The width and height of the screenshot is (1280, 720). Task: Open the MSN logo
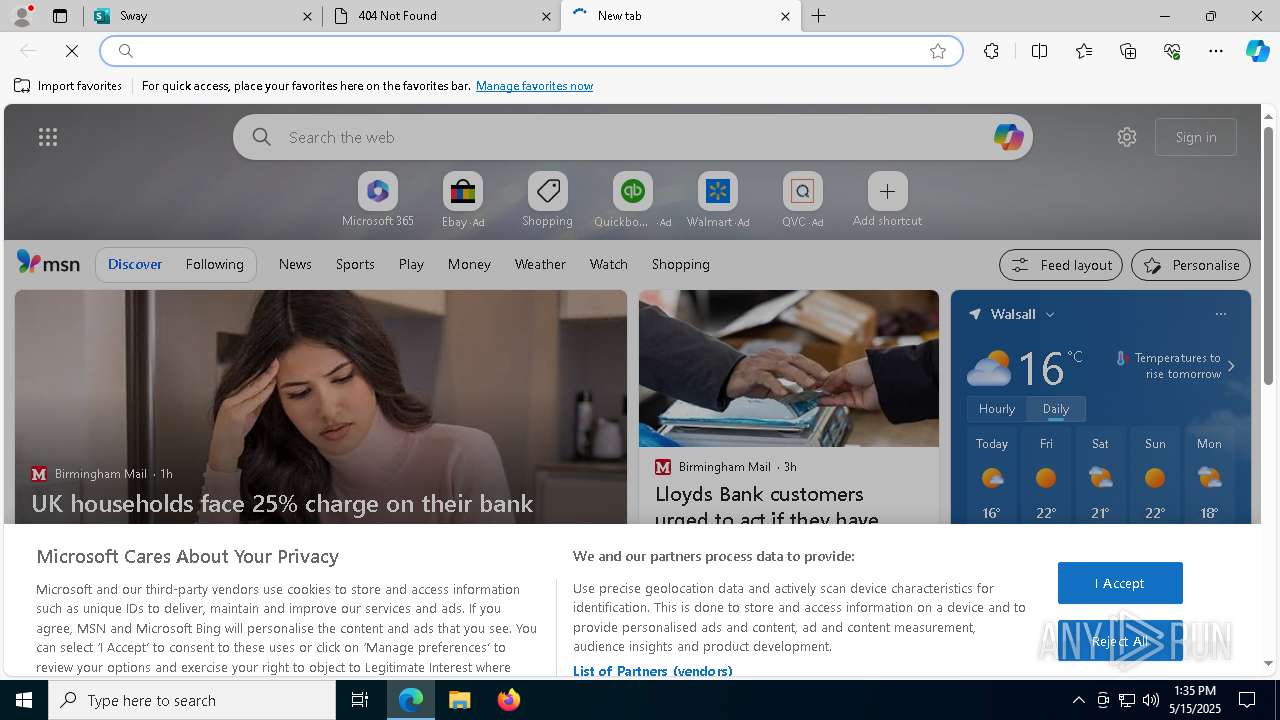[x=48, y=263]
